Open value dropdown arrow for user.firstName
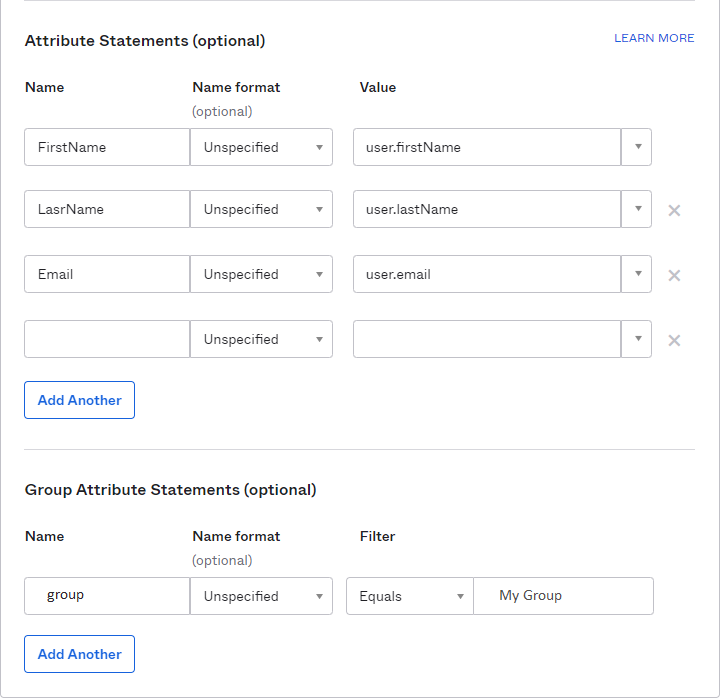The width and height of the screenshot is (726, 700). (x=637, y=147)
